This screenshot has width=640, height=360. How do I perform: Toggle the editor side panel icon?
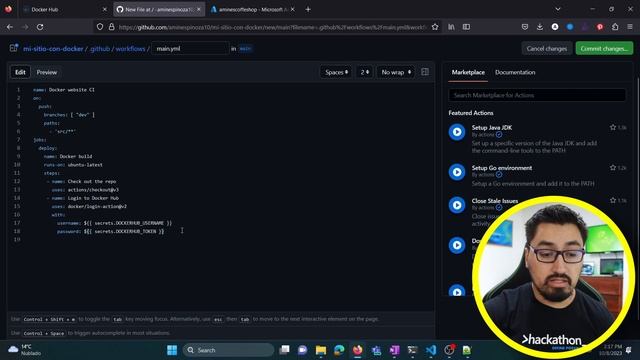click(425, 72)
